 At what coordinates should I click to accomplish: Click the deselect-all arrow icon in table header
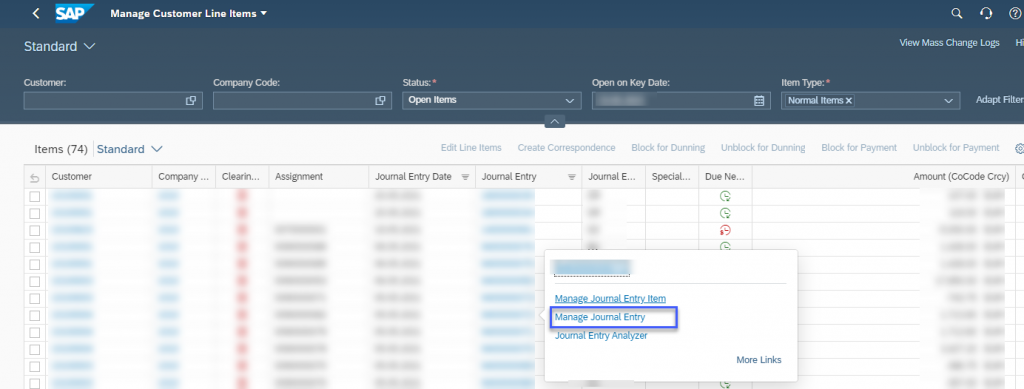click(x=35, y=177)
